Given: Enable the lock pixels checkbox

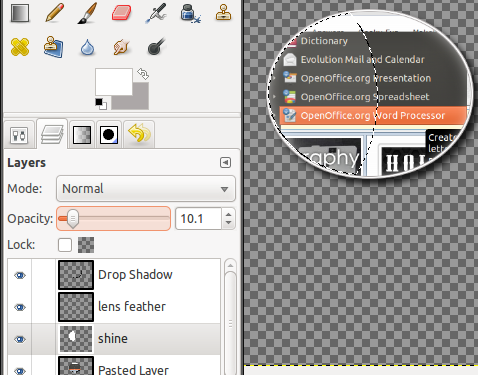Looking at the screenshot, I should point(65,245).
